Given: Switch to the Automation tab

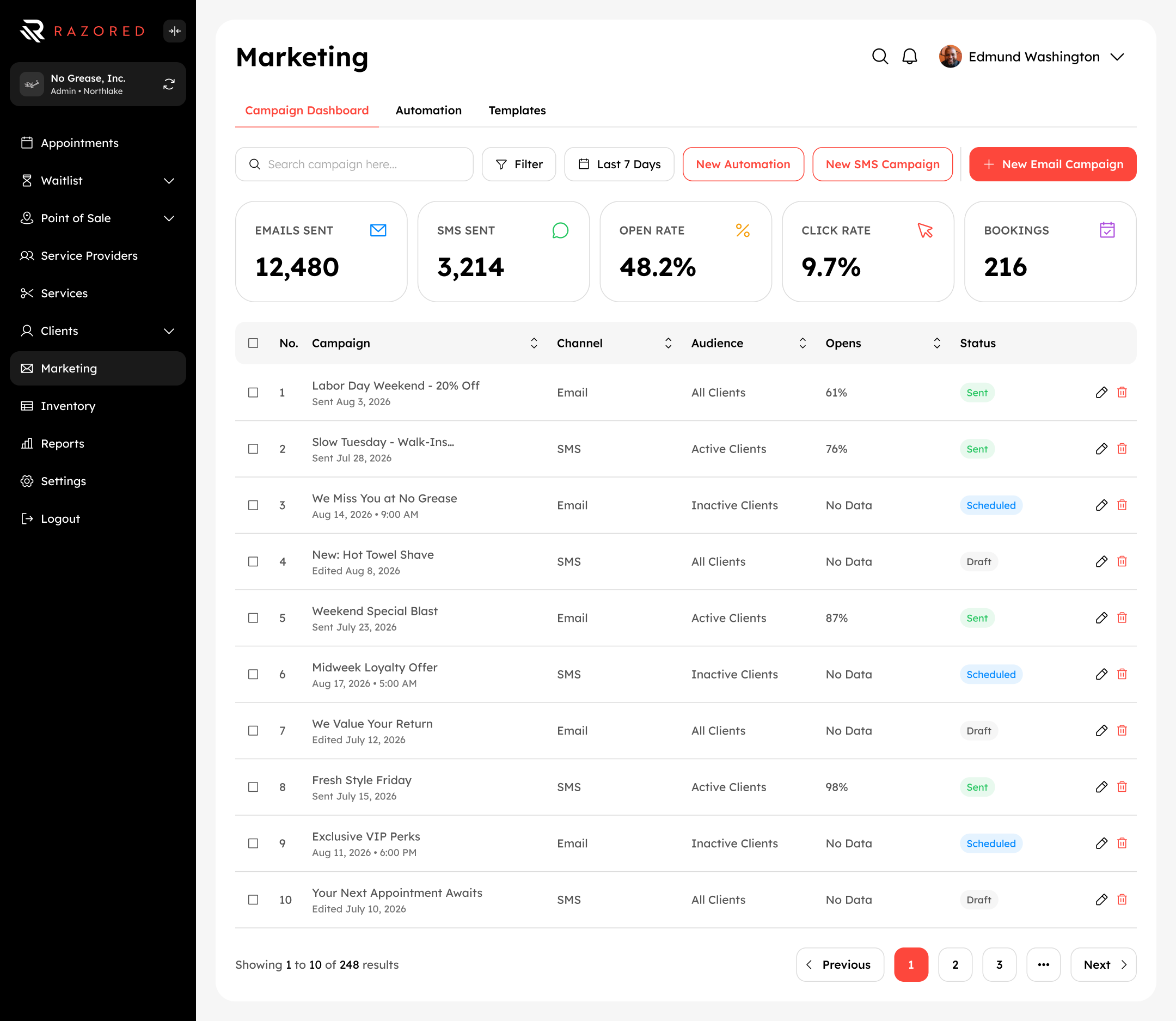Looking at the screenshot, I should [x=428, y=111].
